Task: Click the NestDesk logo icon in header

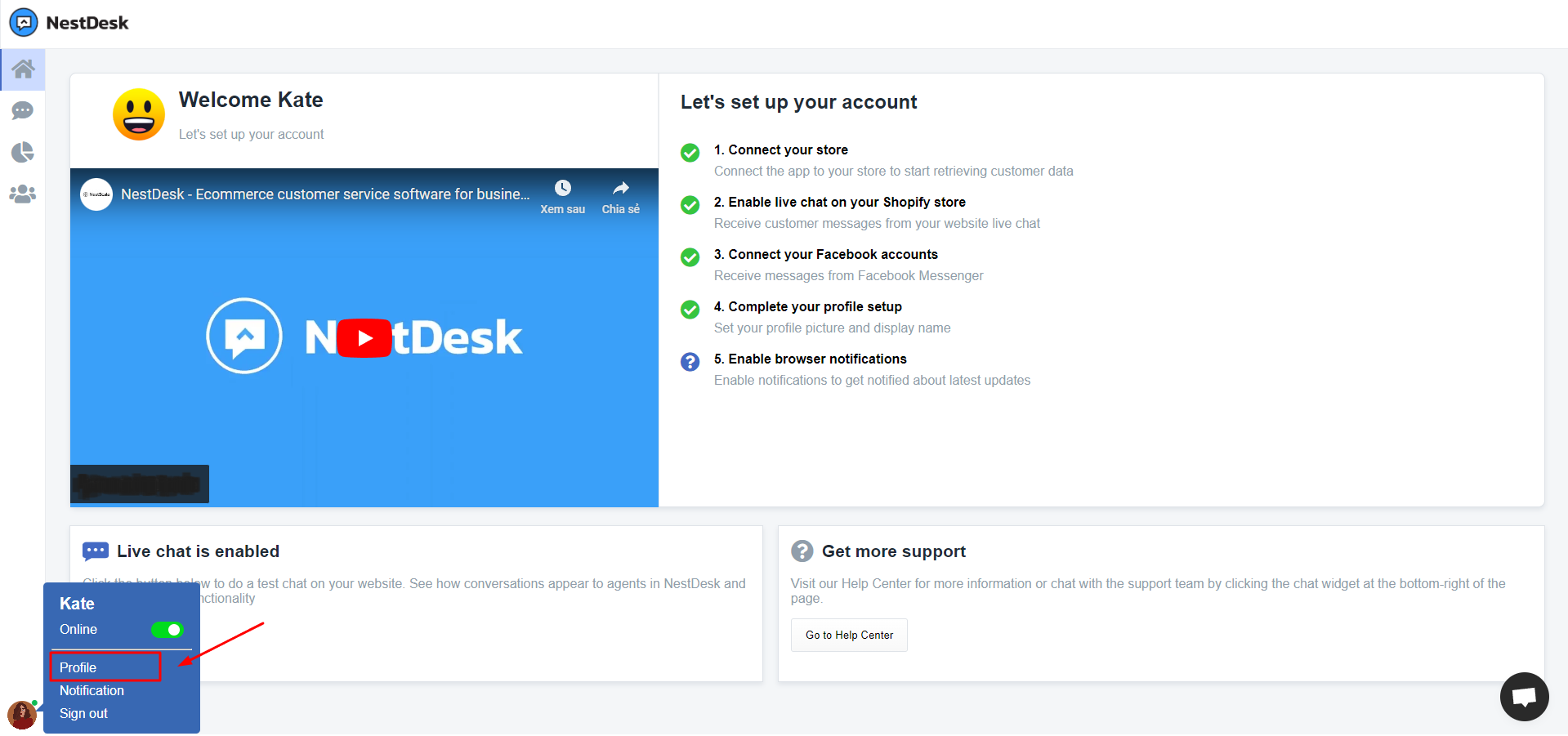Action: click(24, 23)
